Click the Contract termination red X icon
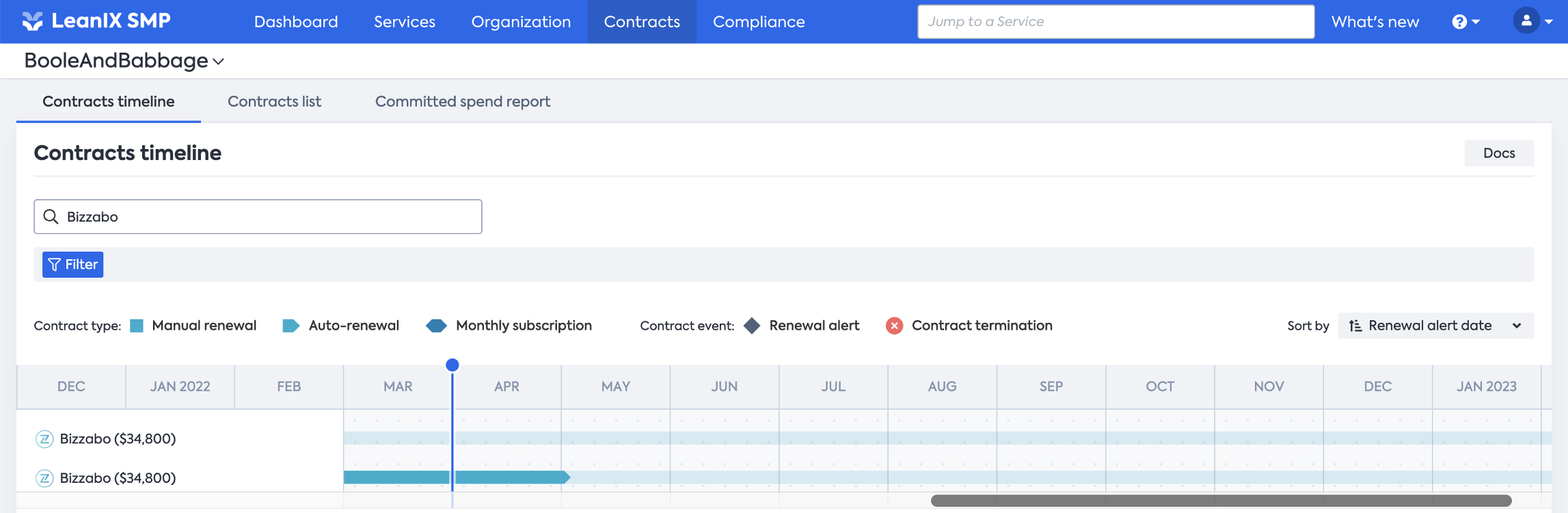The image size is (1568, 513). [894, 326]
